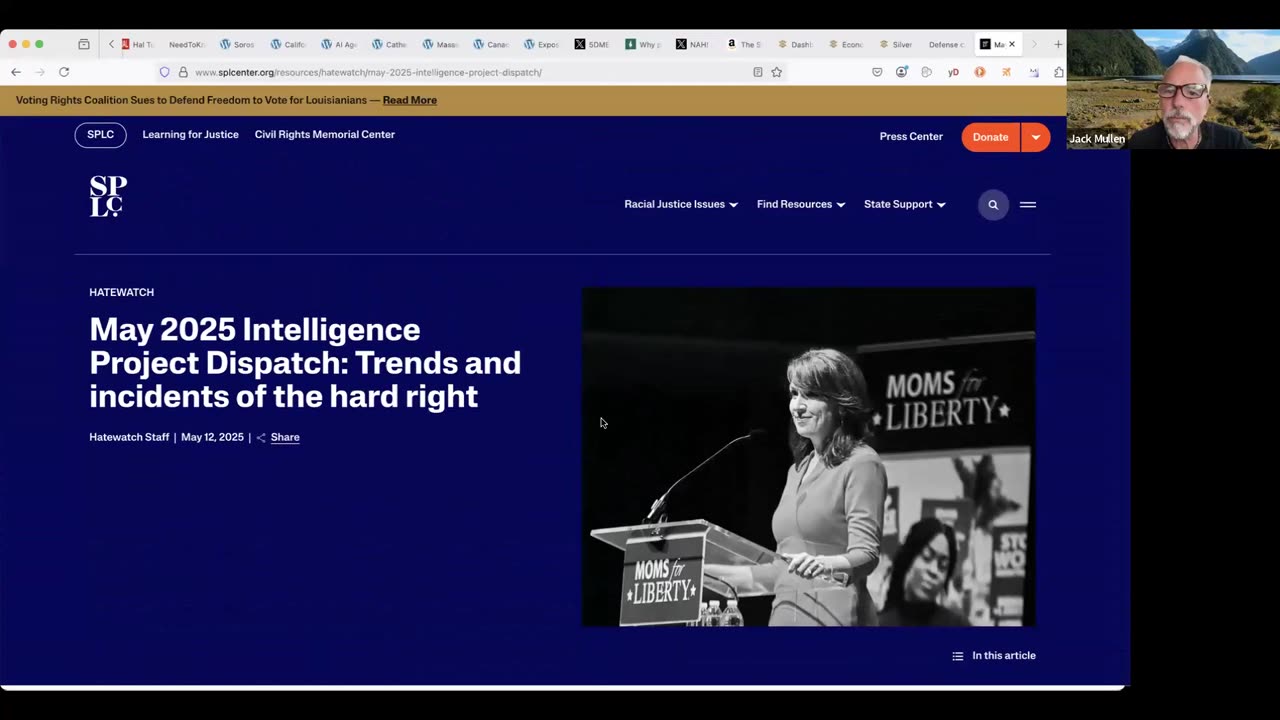Image resolution: width=1280 pixels, height=720 pixels.
Task: Click the SPLC pill button
Action: [x=100, y=135]
